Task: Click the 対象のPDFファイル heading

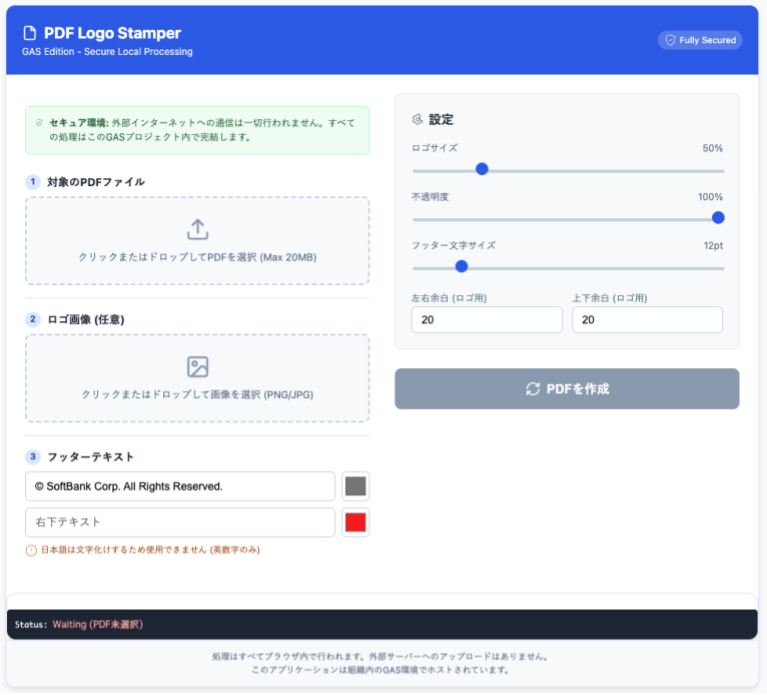Action: (96, 182)
